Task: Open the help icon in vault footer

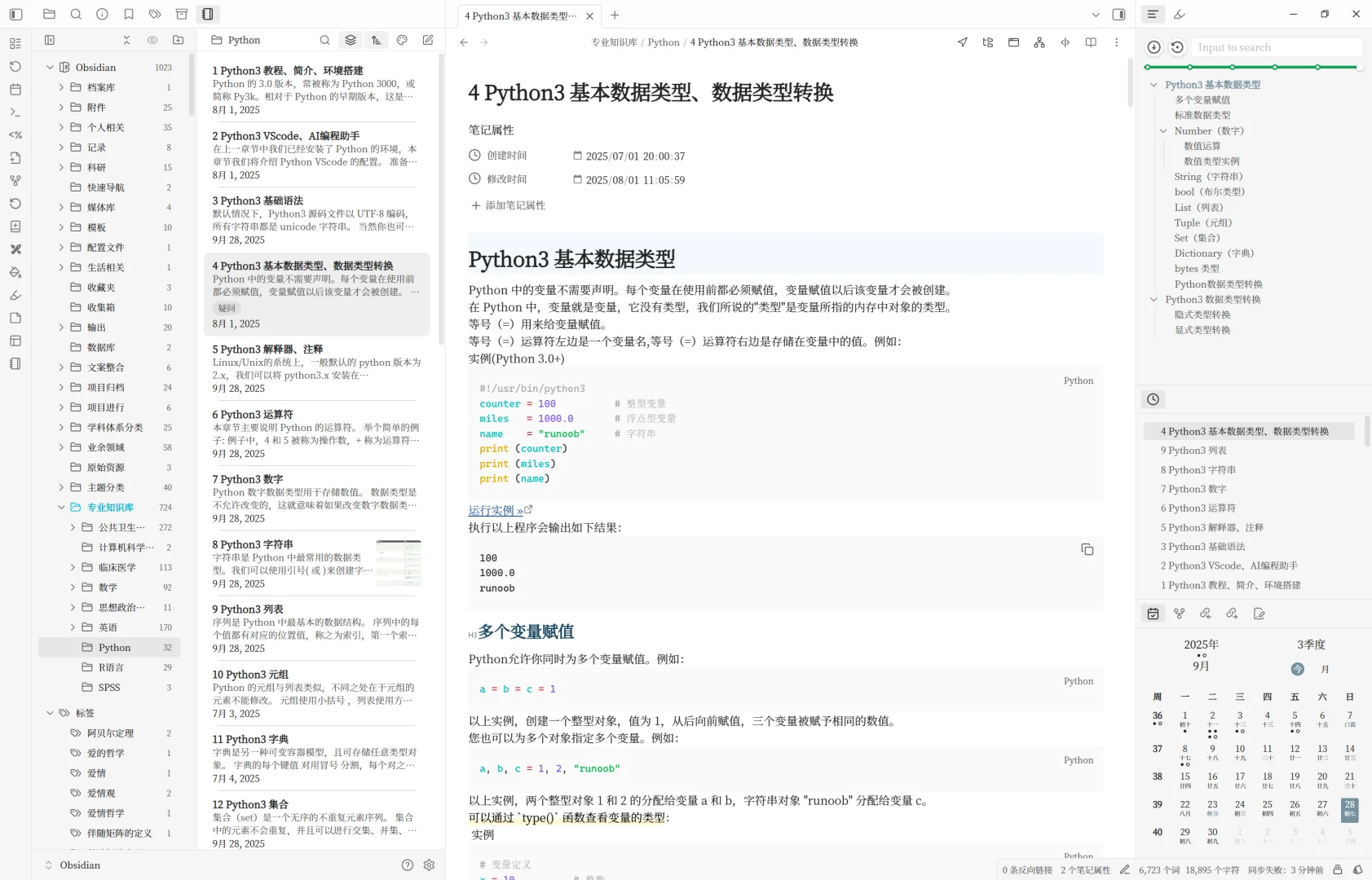Action: click(408, 865)
